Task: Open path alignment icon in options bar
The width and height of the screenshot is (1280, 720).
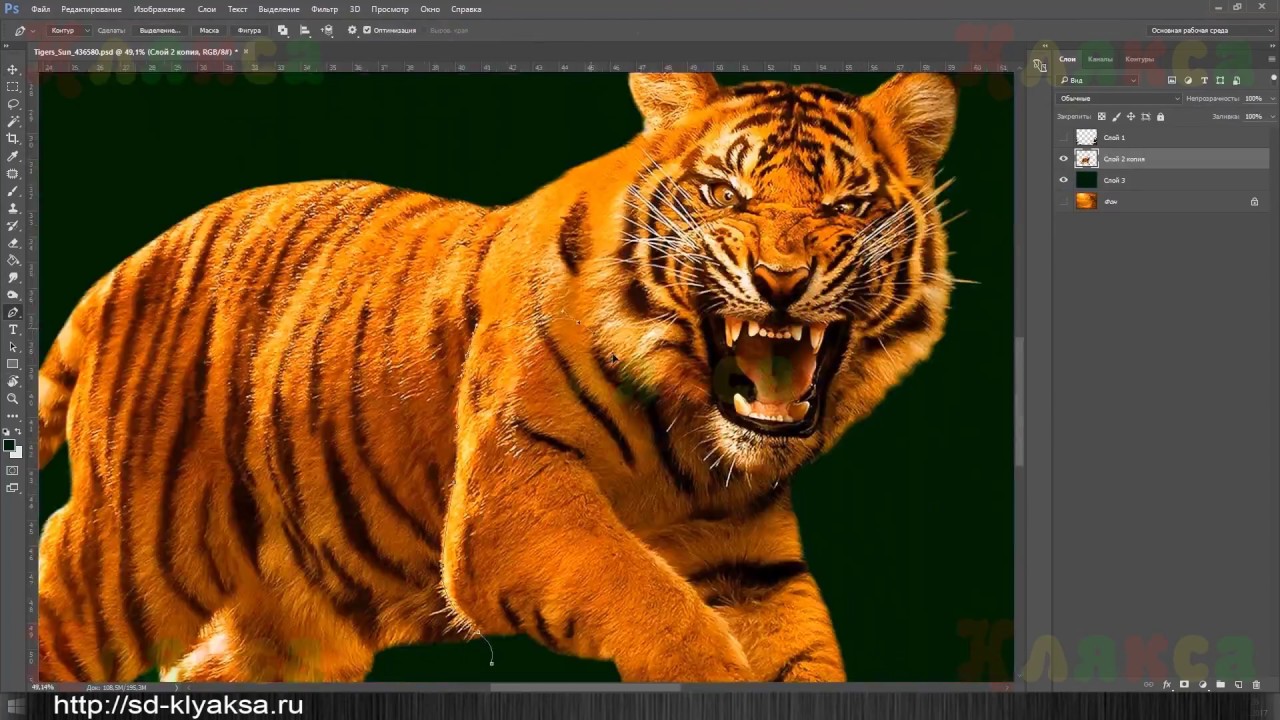Action: 305,31
